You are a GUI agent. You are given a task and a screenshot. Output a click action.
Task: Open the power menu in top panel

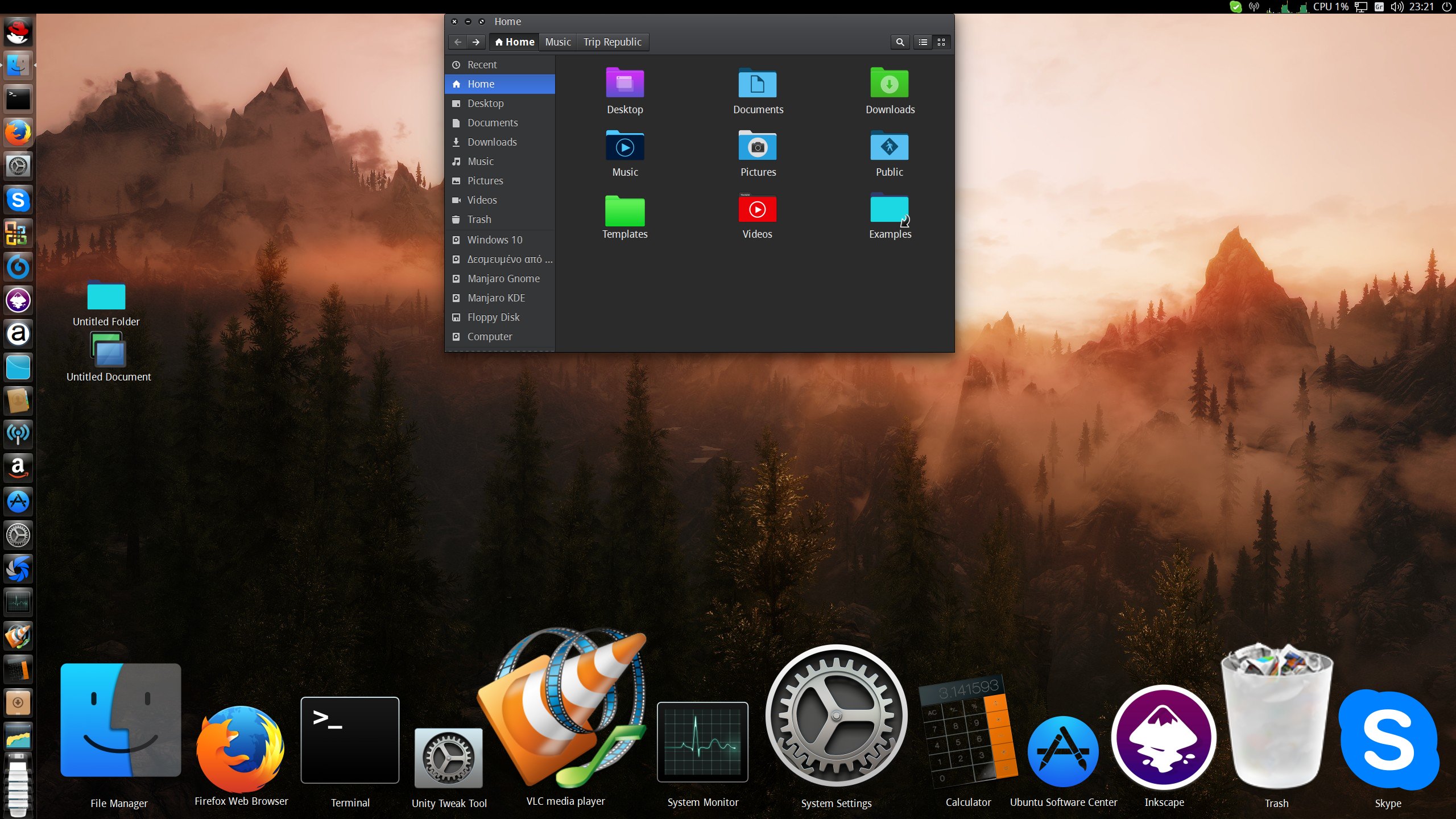pyautogui.click(x=1447, y=7)
